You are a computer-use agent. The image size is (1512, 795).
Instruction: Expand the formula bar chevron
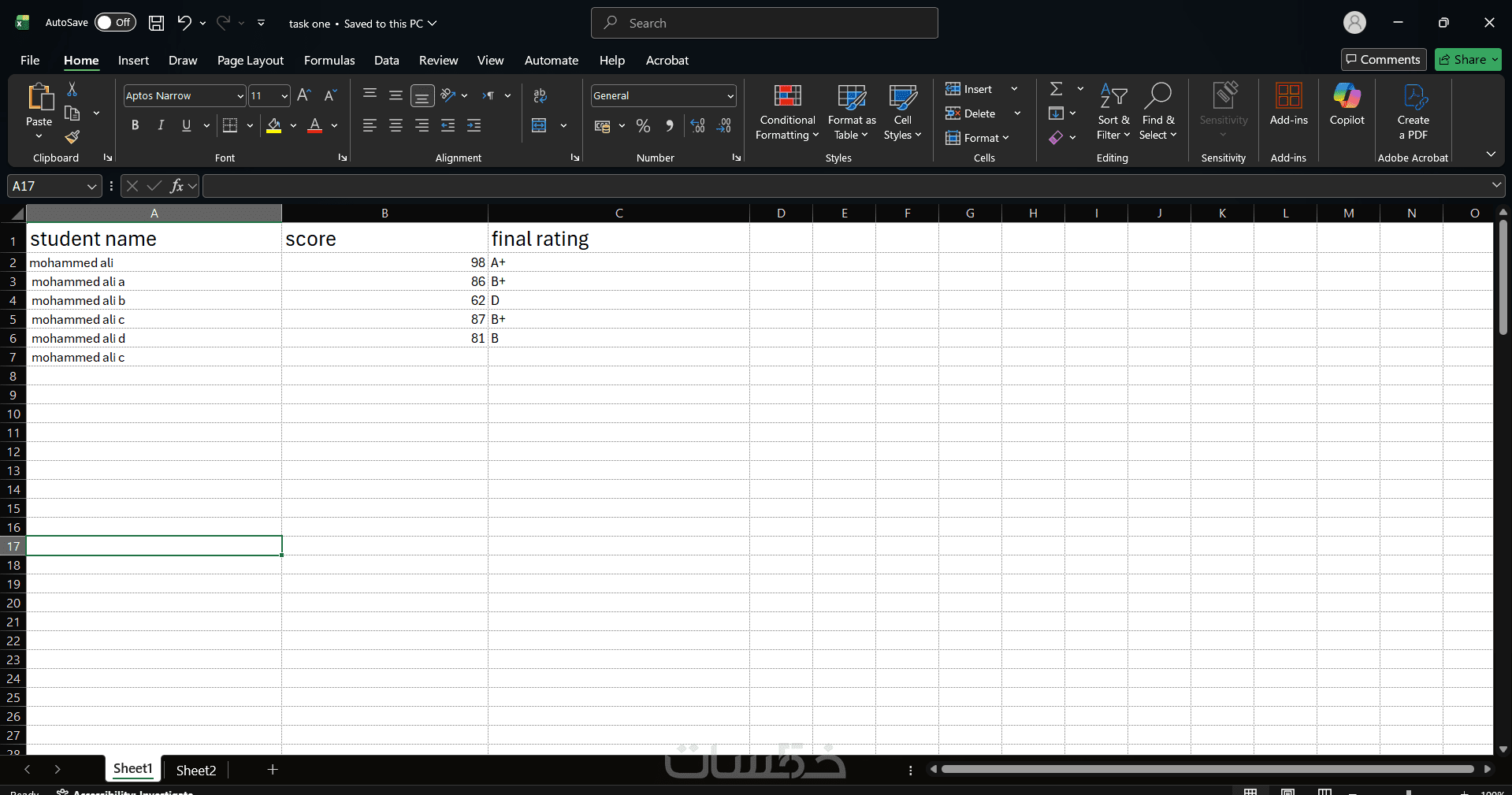(x=1496, y=185)
